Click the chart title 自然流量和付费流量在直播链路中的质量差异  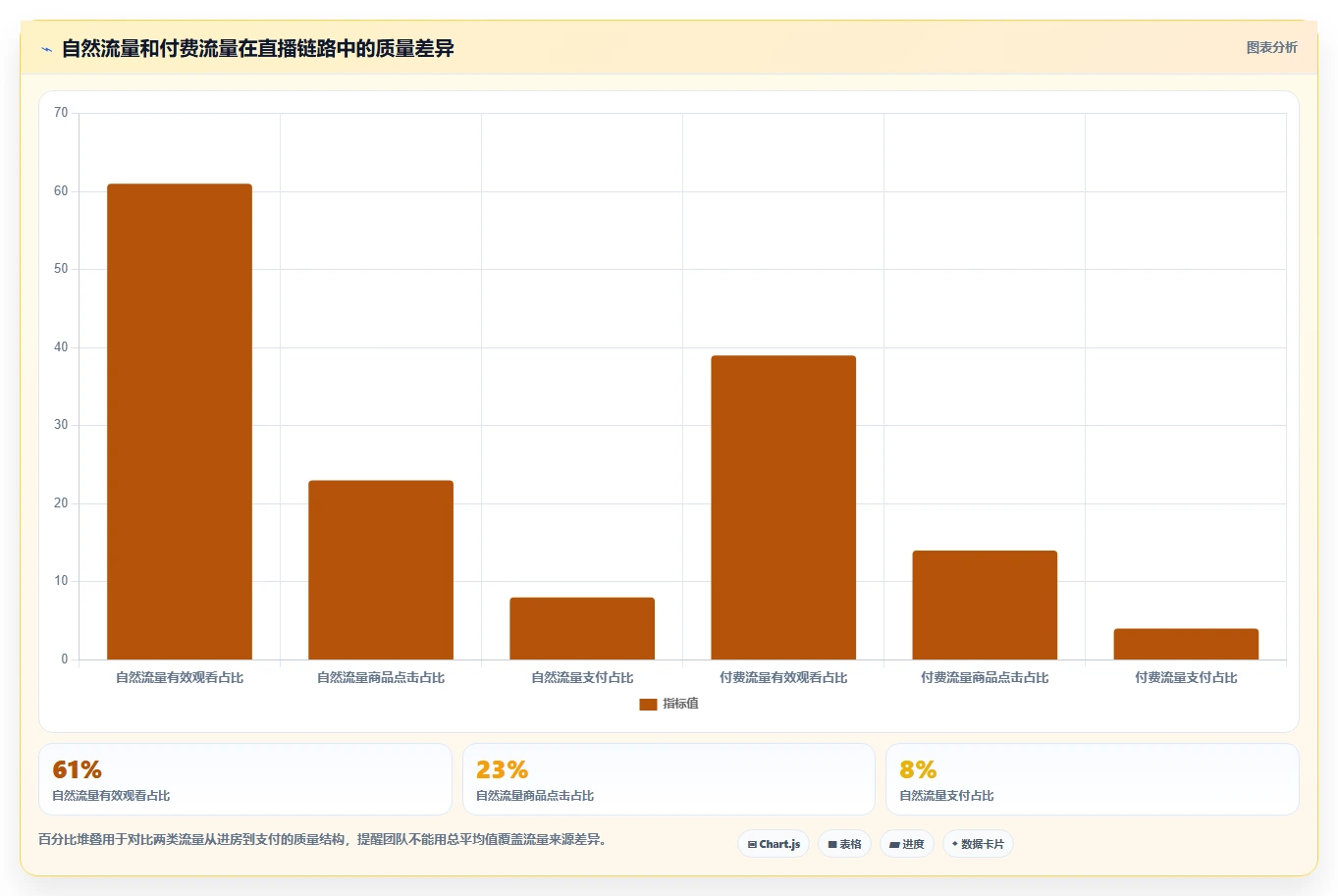tap(258, 48)
